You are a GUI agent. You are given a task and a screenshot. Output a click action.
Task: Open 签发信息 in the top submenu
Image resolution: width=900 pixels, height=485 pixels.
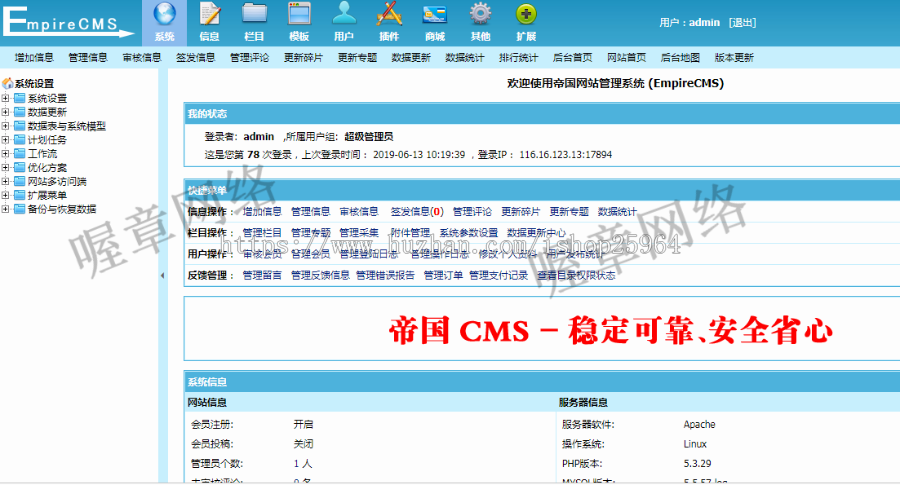coord(195,57)
